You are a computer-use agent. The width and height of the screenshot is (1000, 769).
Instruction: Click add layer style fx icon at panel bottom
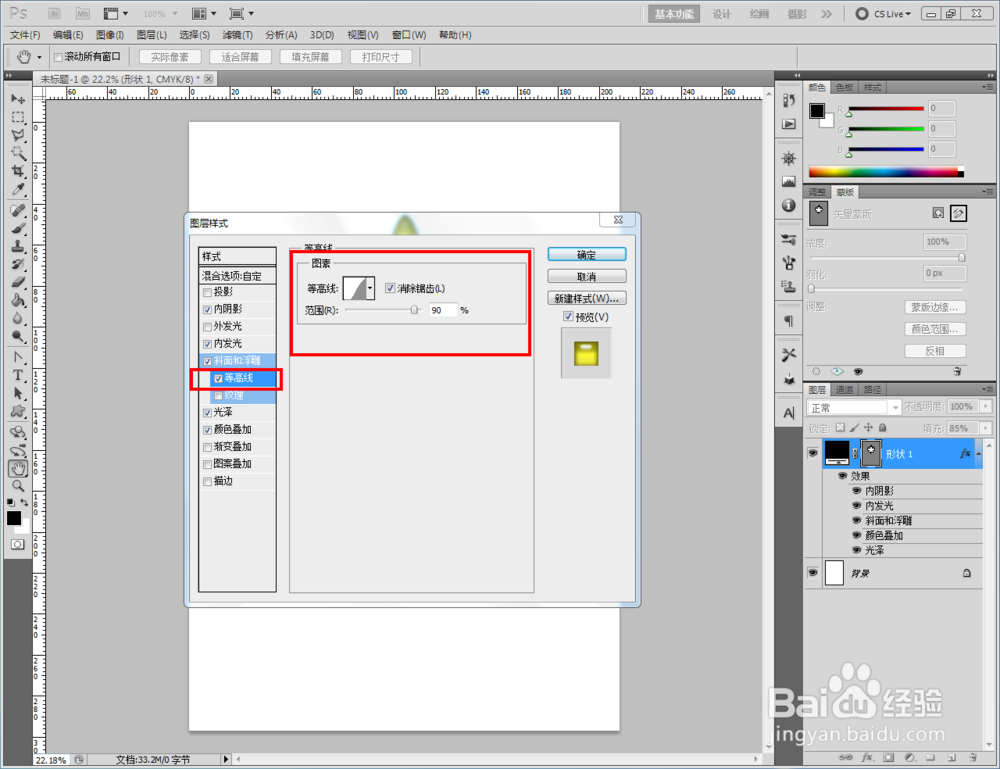pyautogui.click(x=867, y=758)
